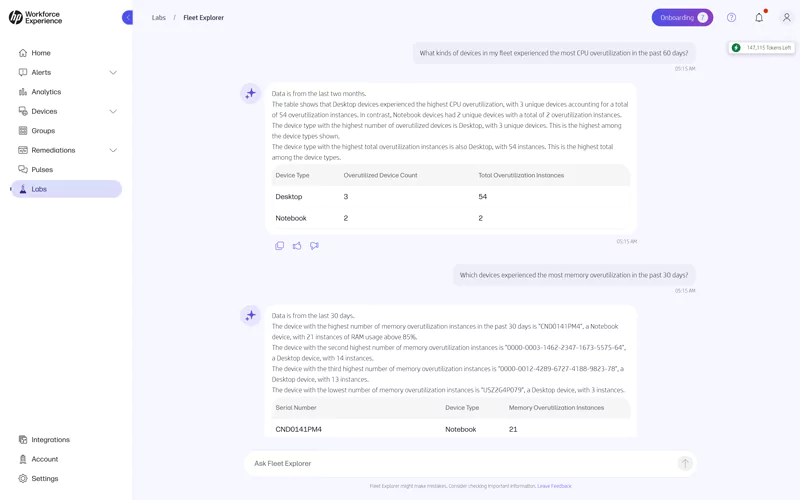Expand the Devices submenu chevron
The width and height of the screenshot is (800, 500).
[113, 111]
